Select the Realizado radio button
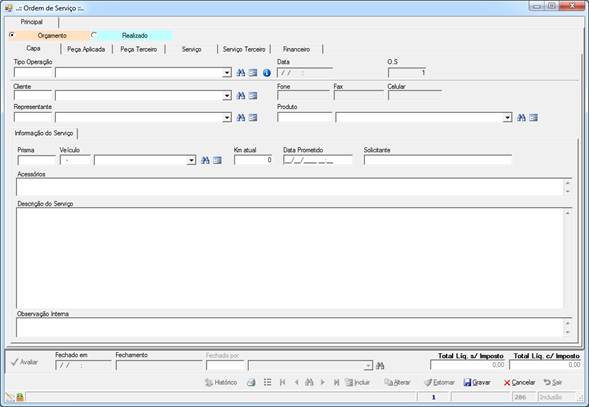Screen dimensions: 589x407 [94, 35]
